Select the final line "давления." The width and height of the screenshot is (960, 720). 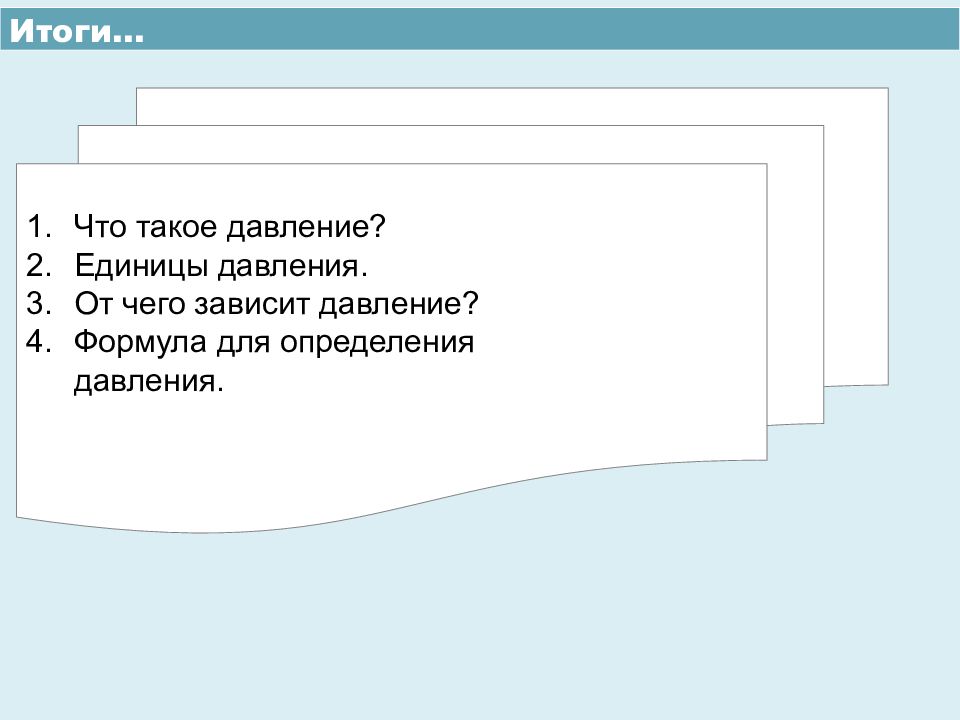(x=145, y=382)
